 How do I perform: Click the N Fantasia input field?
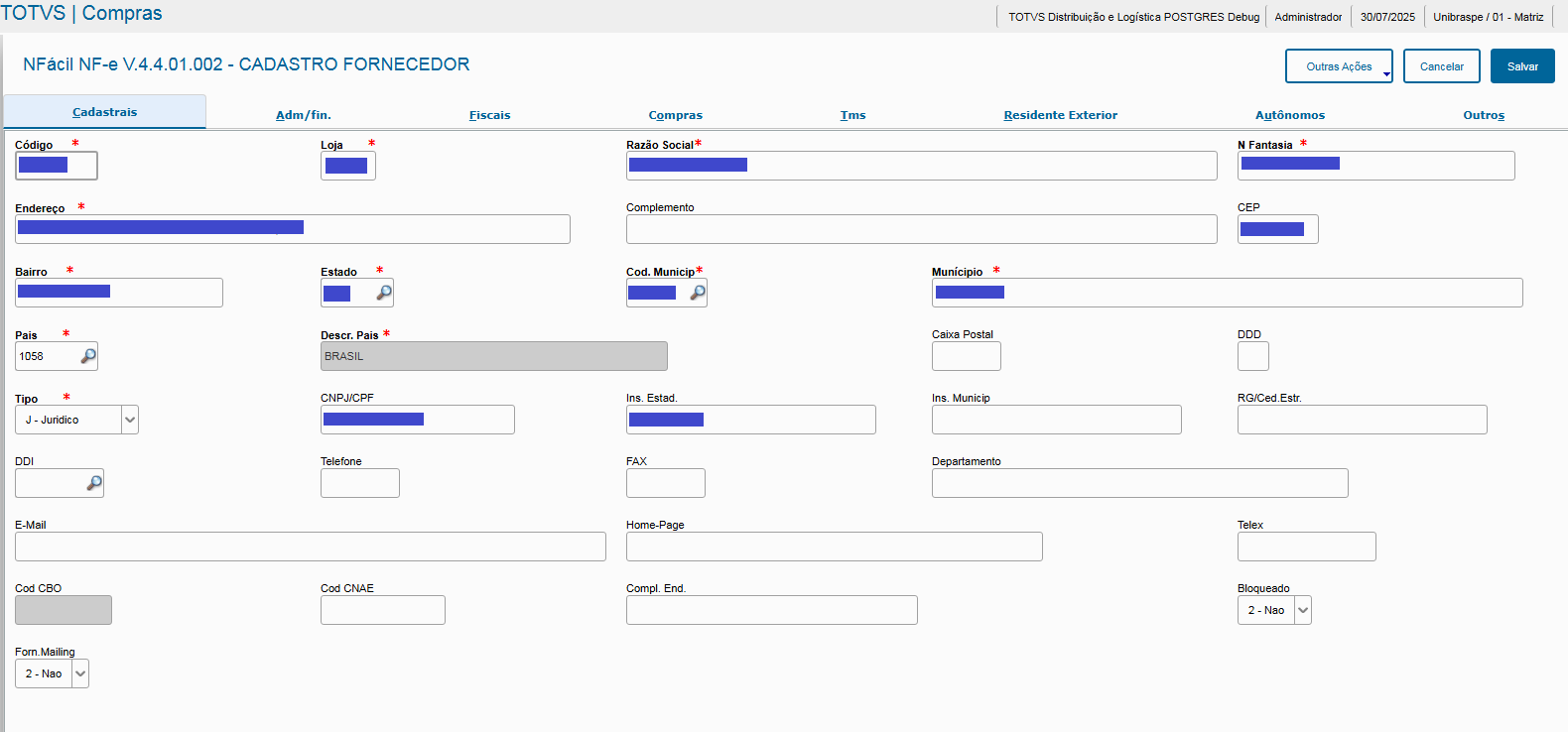click(x=1376, y=166)
